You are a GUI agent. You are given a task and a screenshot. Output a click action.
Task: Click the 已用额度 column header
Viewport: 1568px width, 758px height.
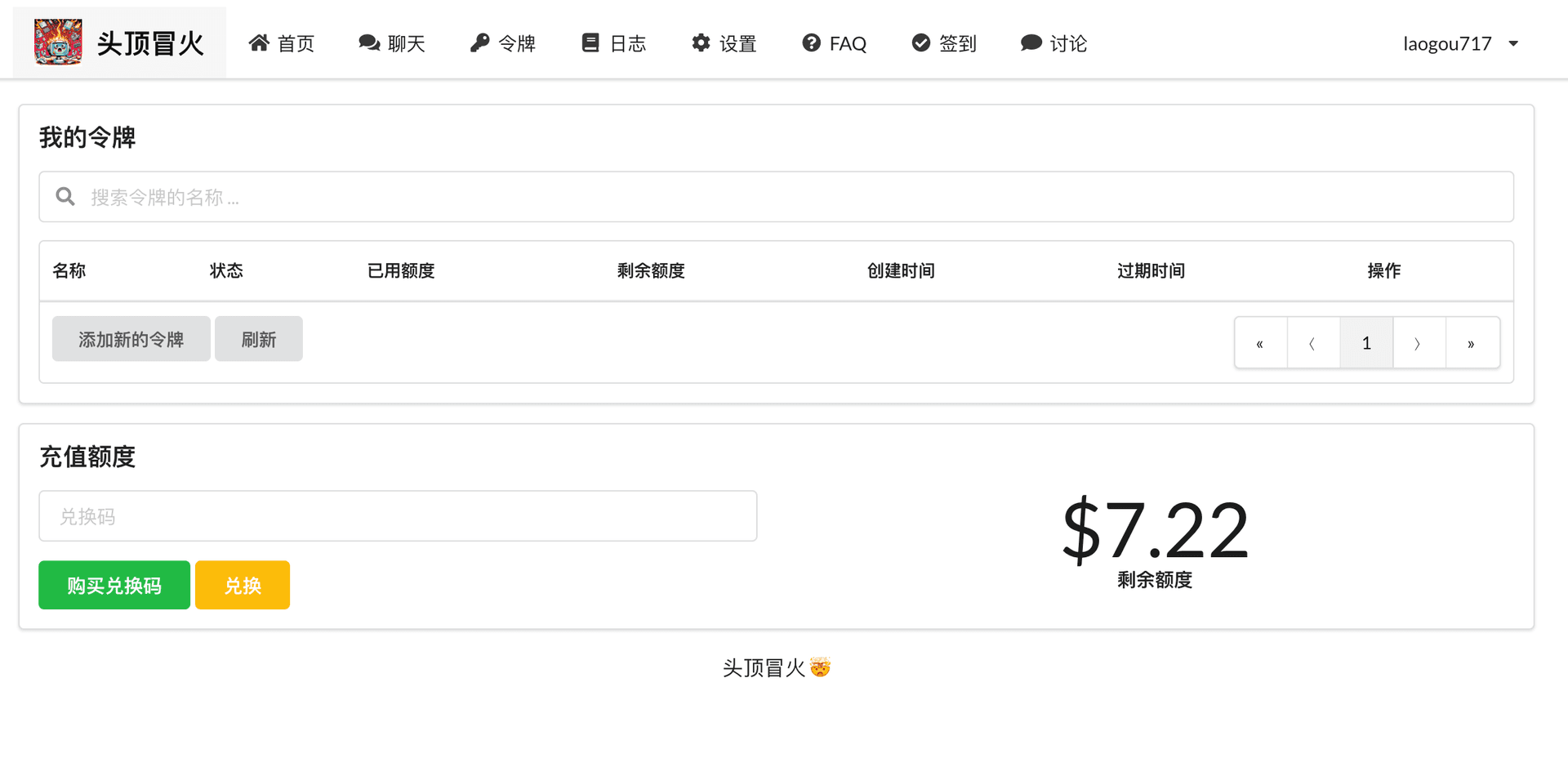pyautogui.click(x=401, y=270)
